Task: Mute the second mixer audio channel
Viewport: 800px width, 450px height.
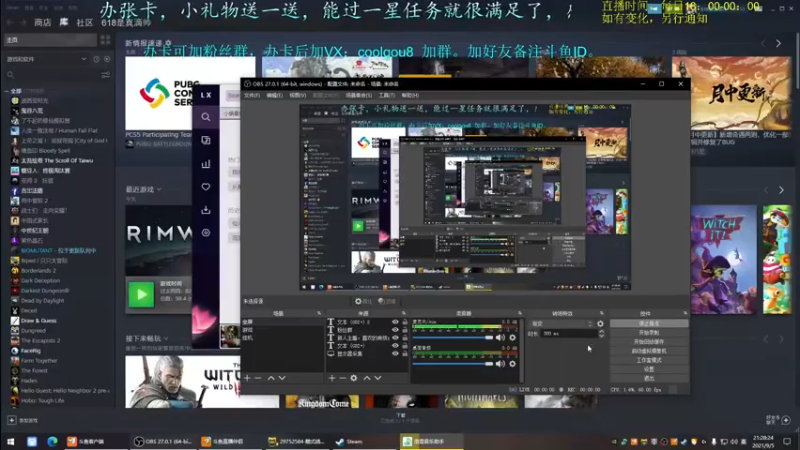Action: pyautogui.click(x=500, y=364)
